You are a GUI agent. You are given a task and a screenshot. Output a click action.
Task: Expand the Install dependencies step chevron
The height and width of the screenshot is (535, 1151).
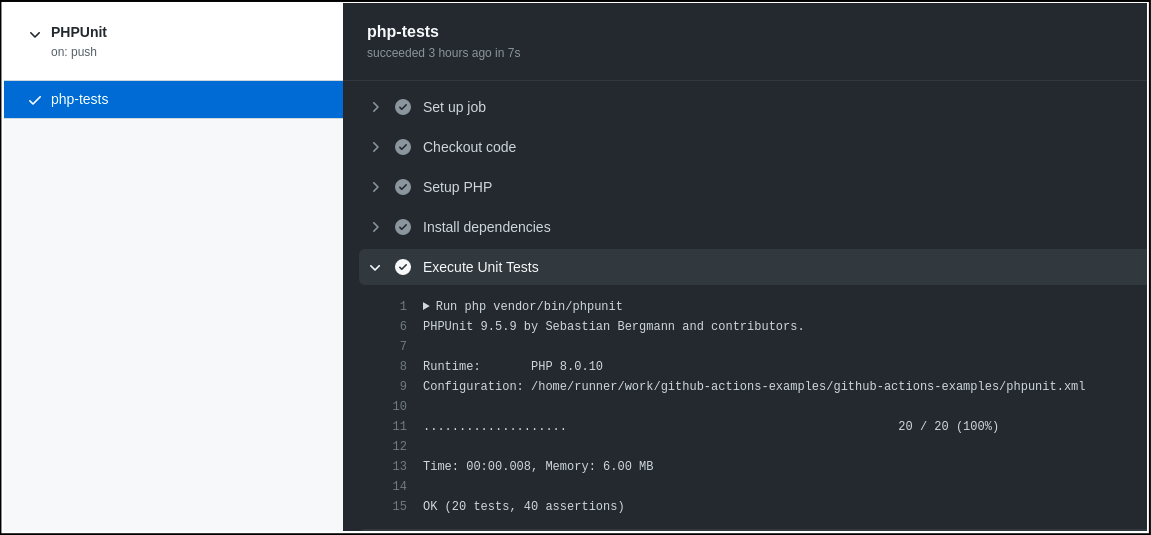(x=376, y=227)
